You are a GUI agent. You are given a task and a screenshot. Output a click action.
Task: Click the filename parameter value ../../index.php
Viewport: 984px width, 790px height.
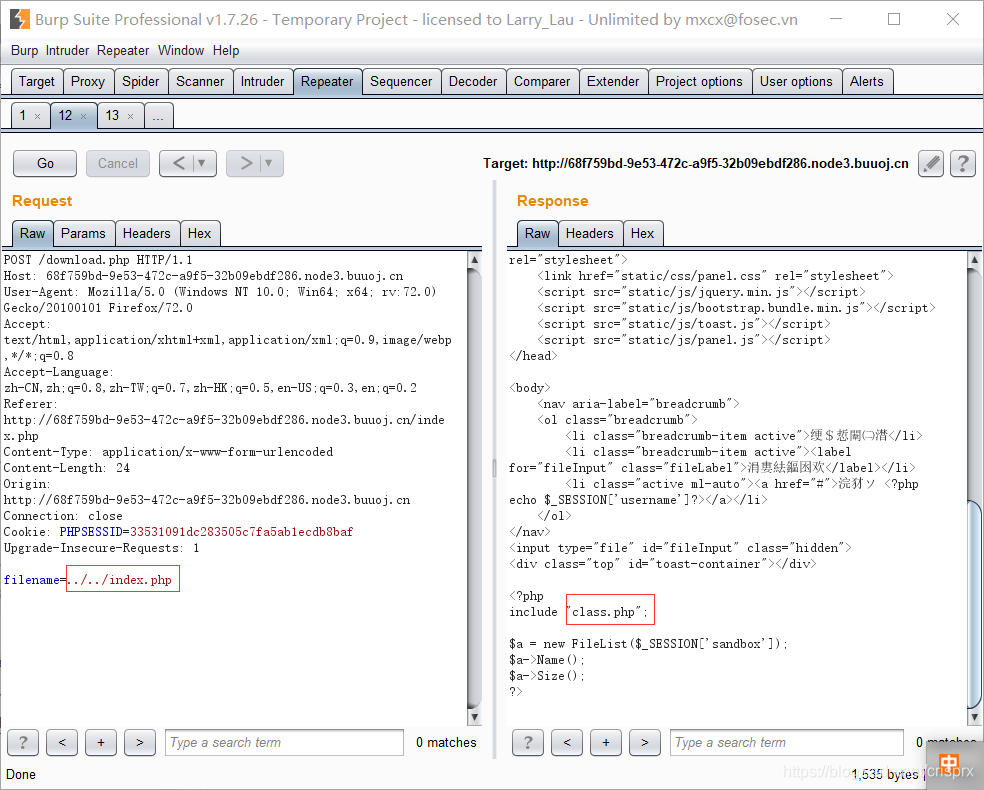tap(119, 580)
